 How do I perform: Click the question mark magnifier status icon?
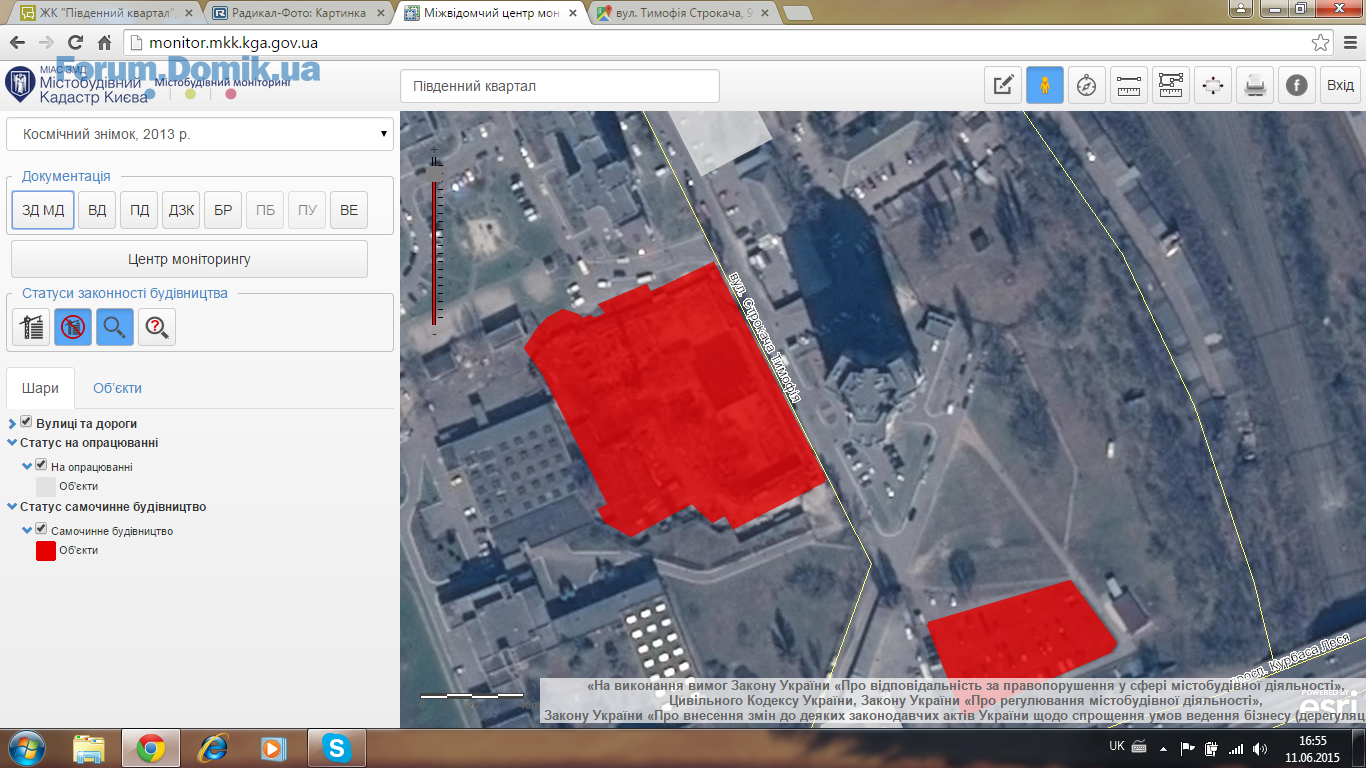(x=157, y=327)
